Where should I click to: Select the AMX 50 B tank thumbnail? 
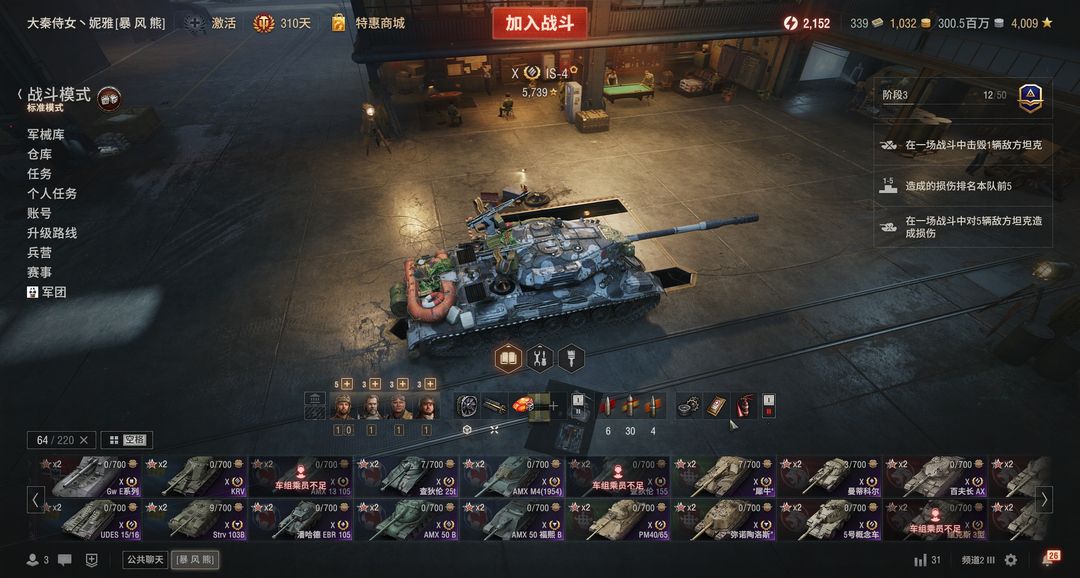coord(407,519)
